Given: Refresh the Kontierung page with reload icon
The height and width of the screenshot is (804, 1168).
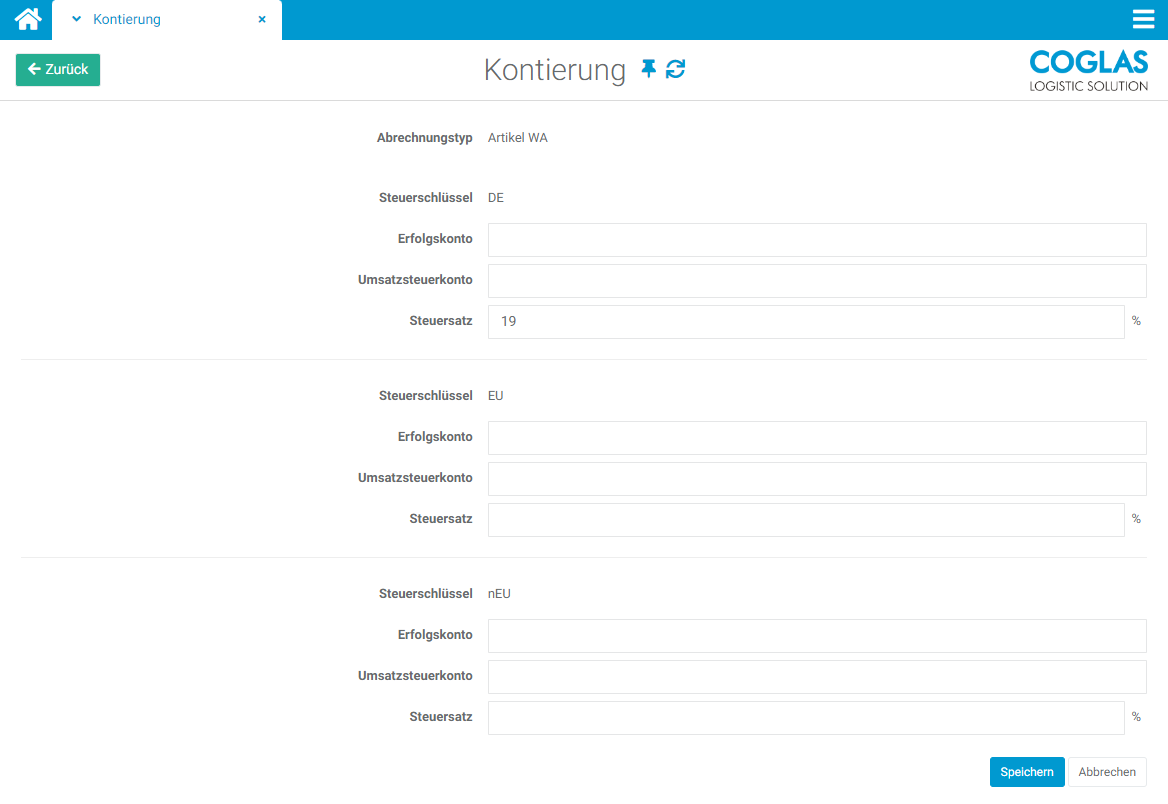Looking at the screenshot, I should coord(676,69).
